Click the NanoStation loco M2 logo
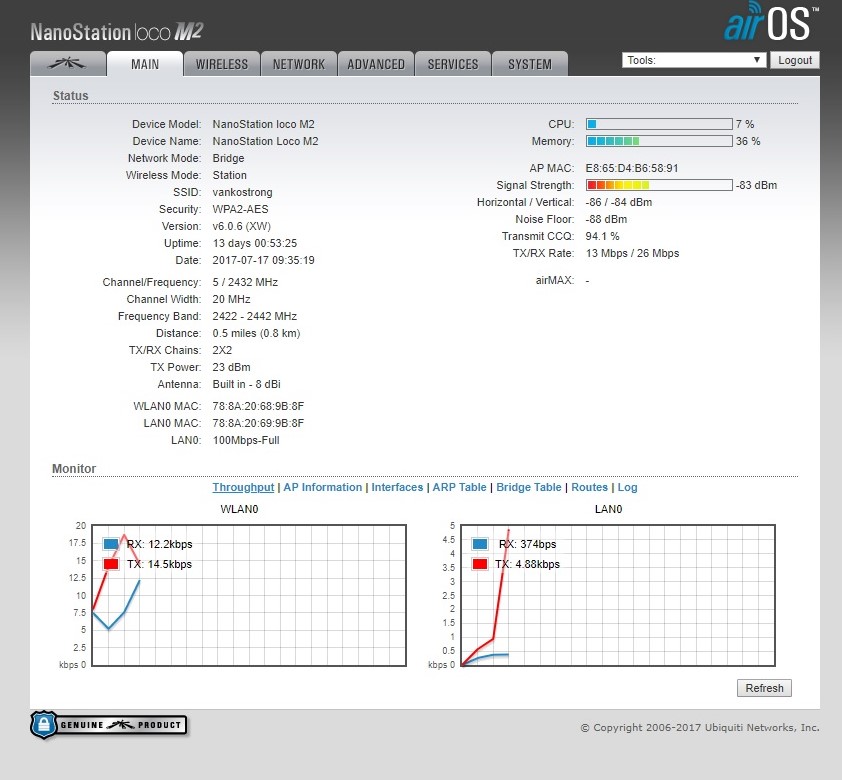The image size is (842, 780). point(117,32)
